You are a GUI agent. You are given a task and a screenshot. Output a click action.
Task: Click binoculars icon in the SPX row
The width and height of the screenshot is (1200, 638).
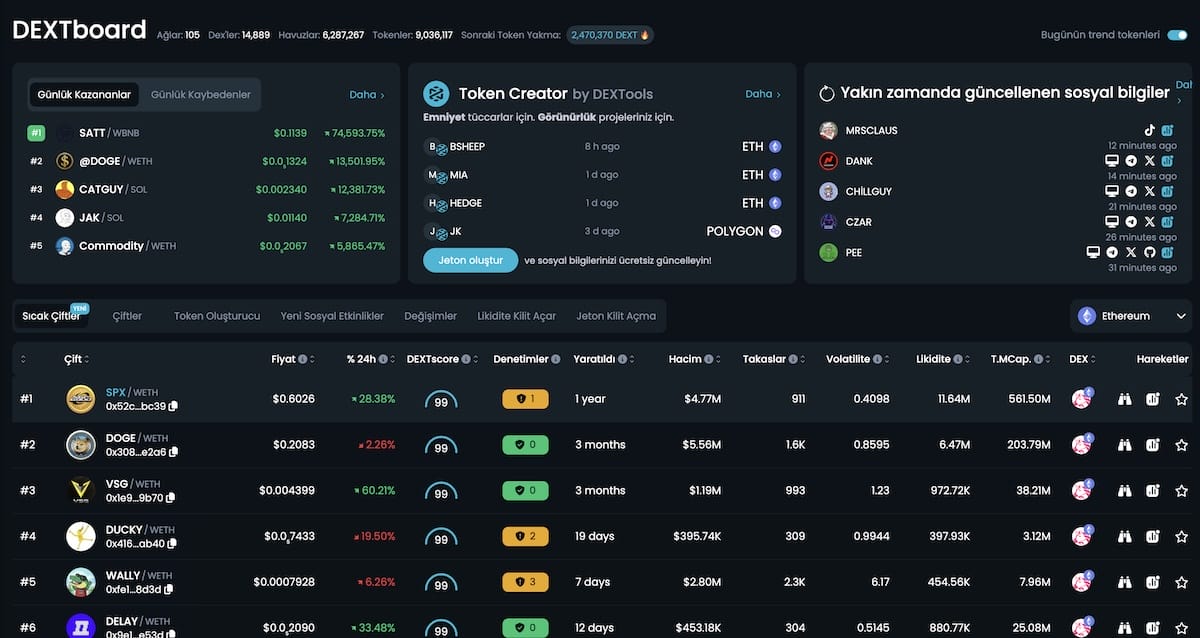[x=1125, y=399]
